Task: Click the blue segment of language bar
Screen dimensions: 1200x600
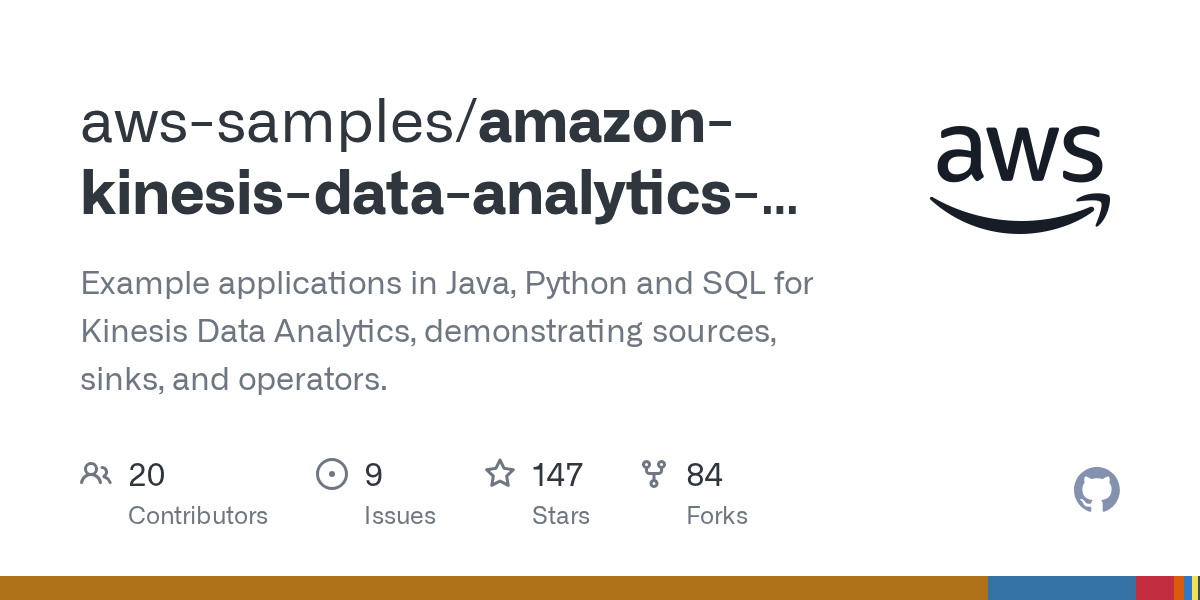Action: click(x=1061, y=588)
